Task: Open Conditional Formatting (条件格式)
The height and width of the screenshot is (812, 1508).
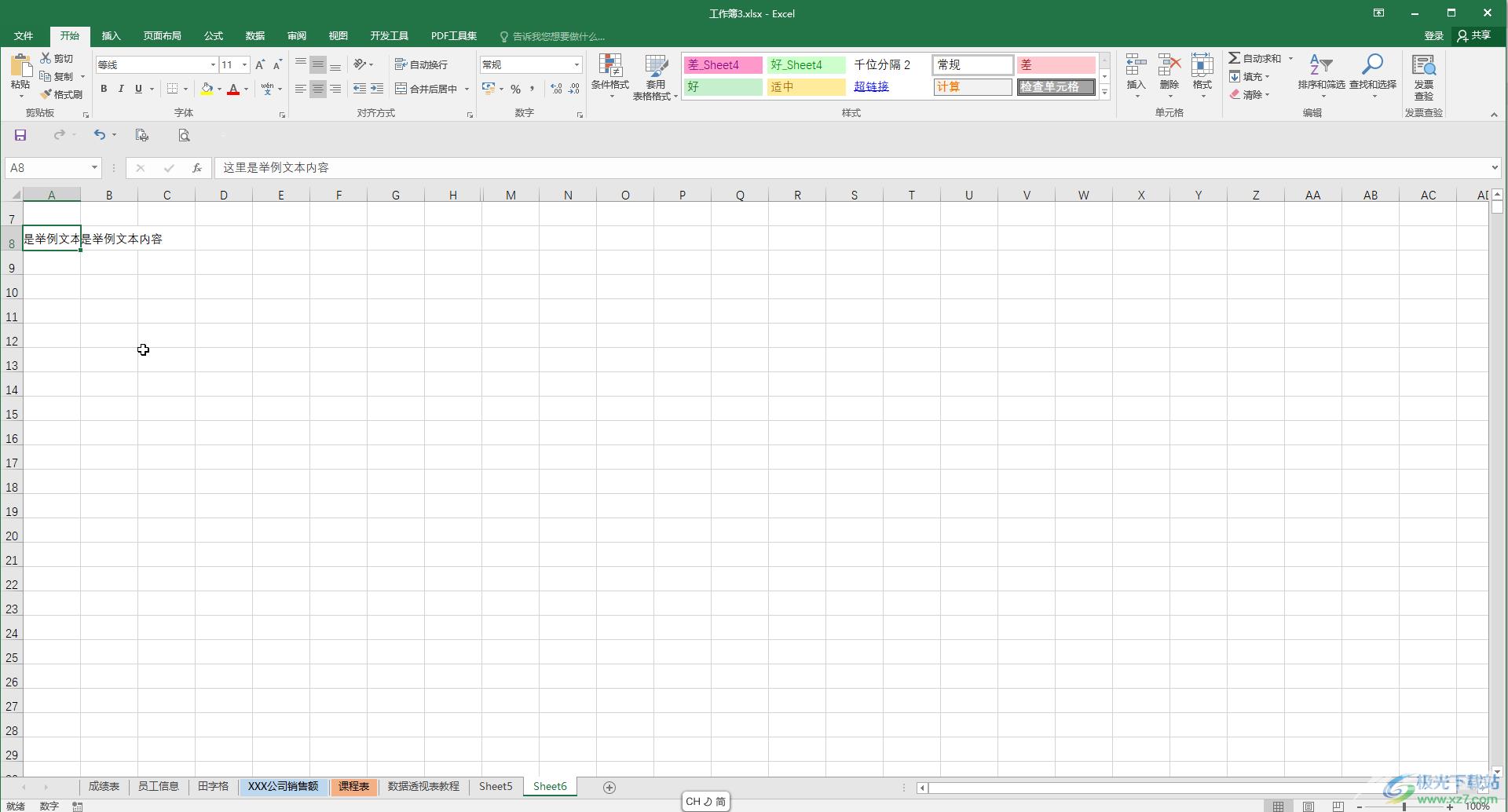Action: click(x=610, y=76)
